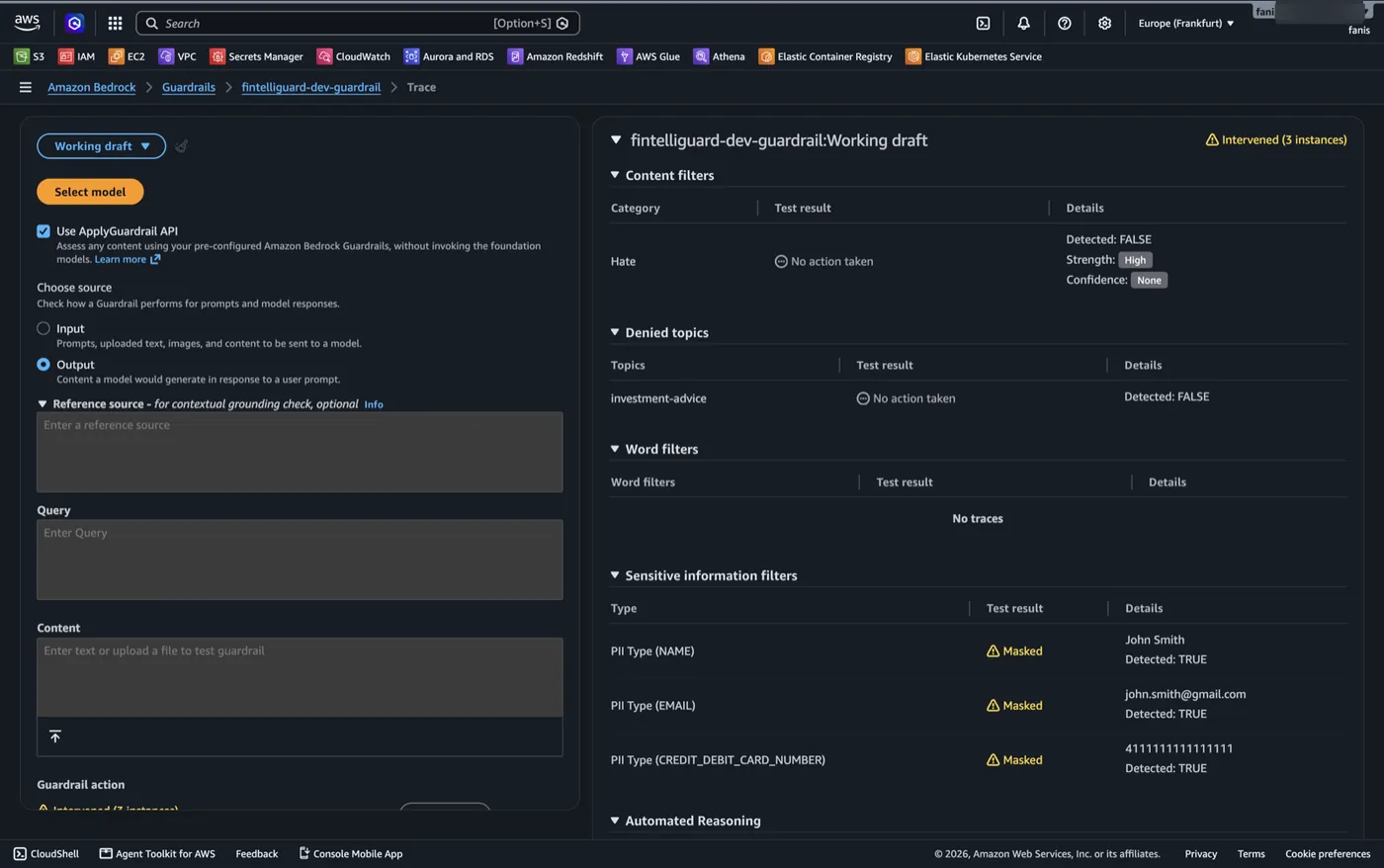Open CloudShell in the footer
This screenshot has height=868, width=1384.
pos(46,853)
